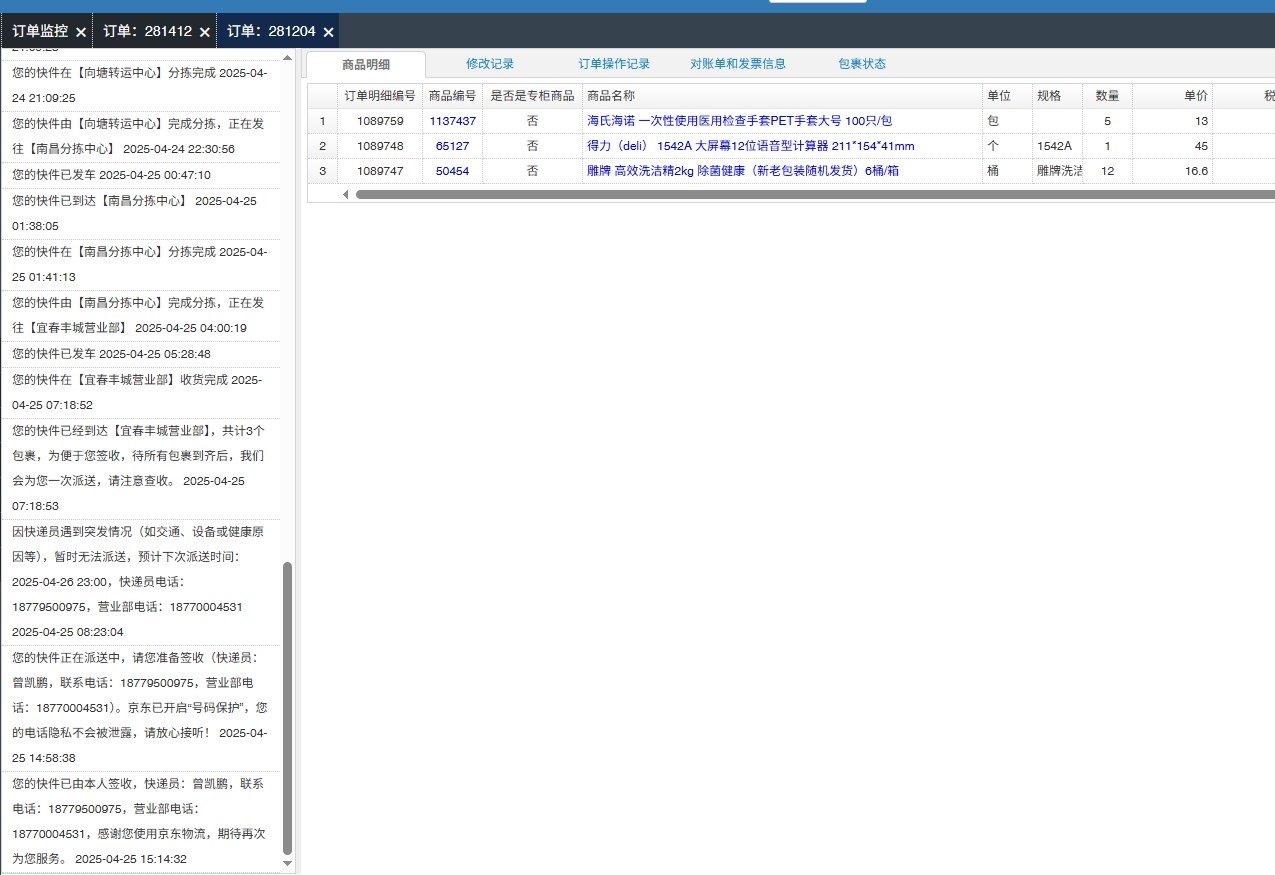This screenshot has width=1275, height=875.
Task: Click the vertical scrollbar thumb in tracking log
Action: tap(288, 708)
